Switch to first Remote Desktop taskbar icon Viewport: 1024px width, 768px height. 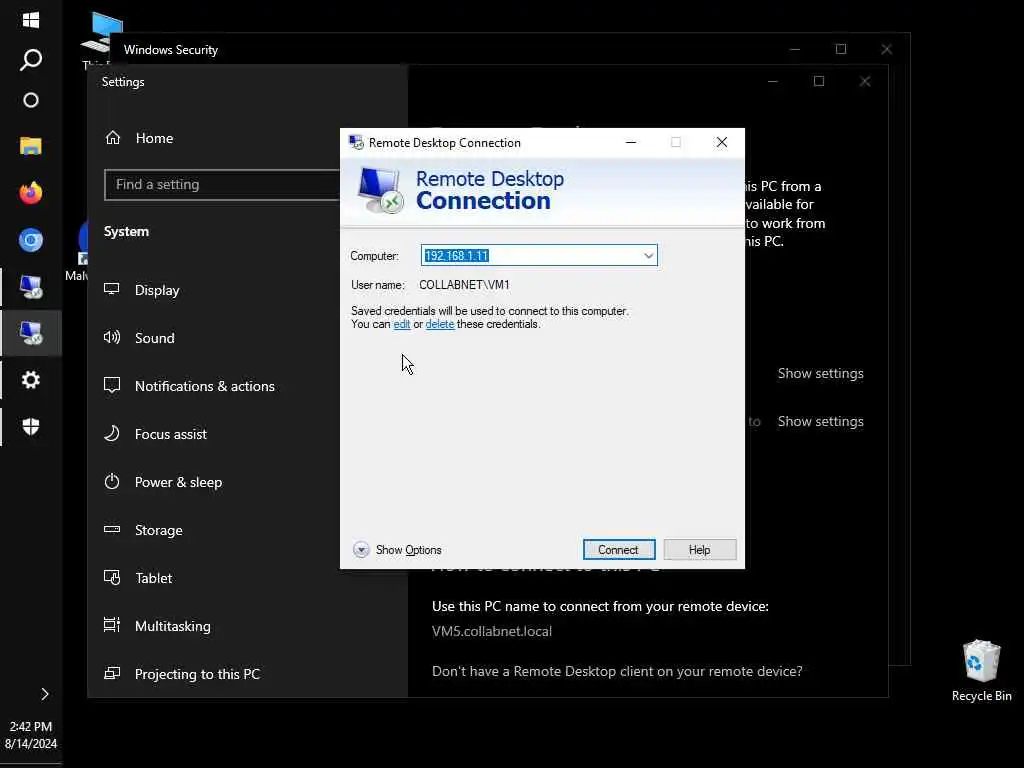click(31, 287)
